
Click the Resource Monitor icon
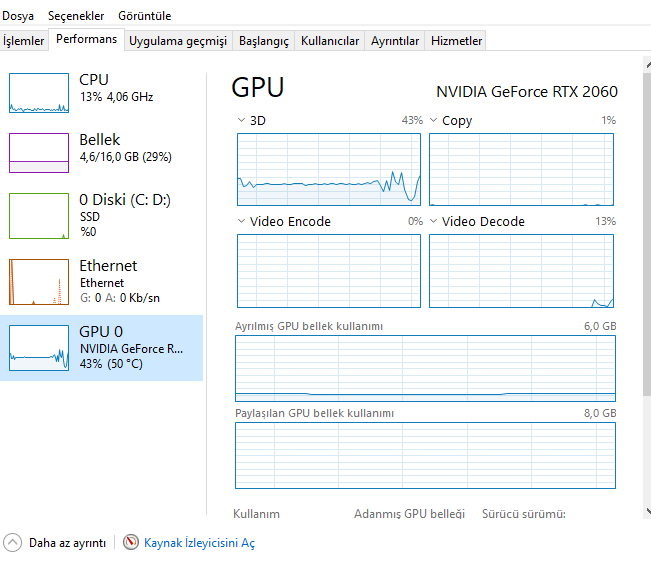coord(131,543)
